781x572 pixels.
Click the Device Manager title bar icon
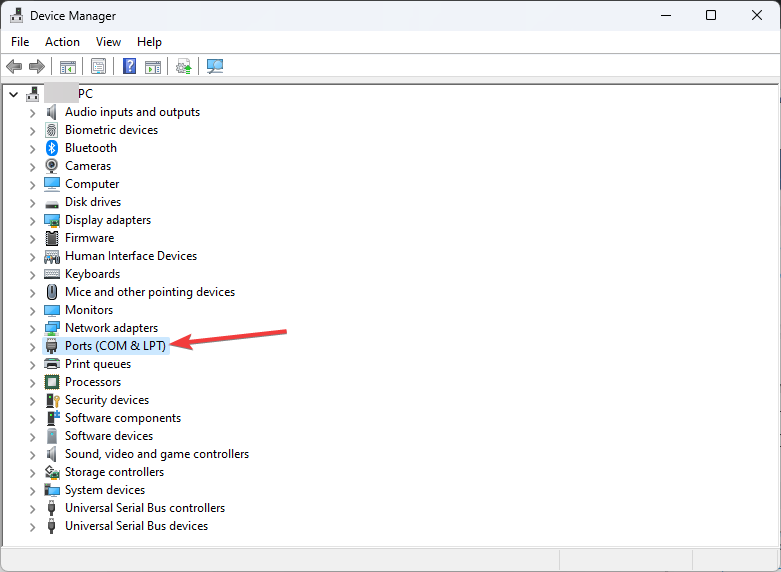tap(16, 15)
